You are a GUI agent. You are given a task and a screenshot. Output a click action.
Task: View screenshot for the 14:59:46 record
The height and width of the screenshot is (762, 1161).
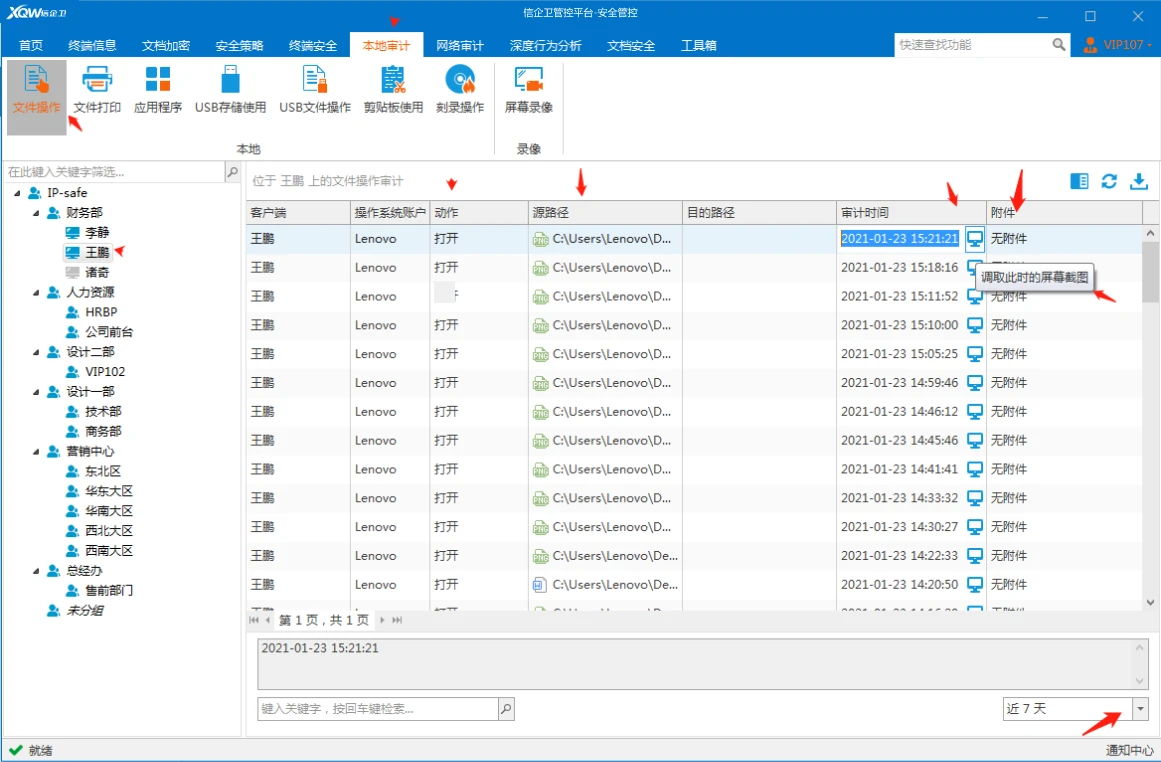pyautogui.click(x=975, y=383)
